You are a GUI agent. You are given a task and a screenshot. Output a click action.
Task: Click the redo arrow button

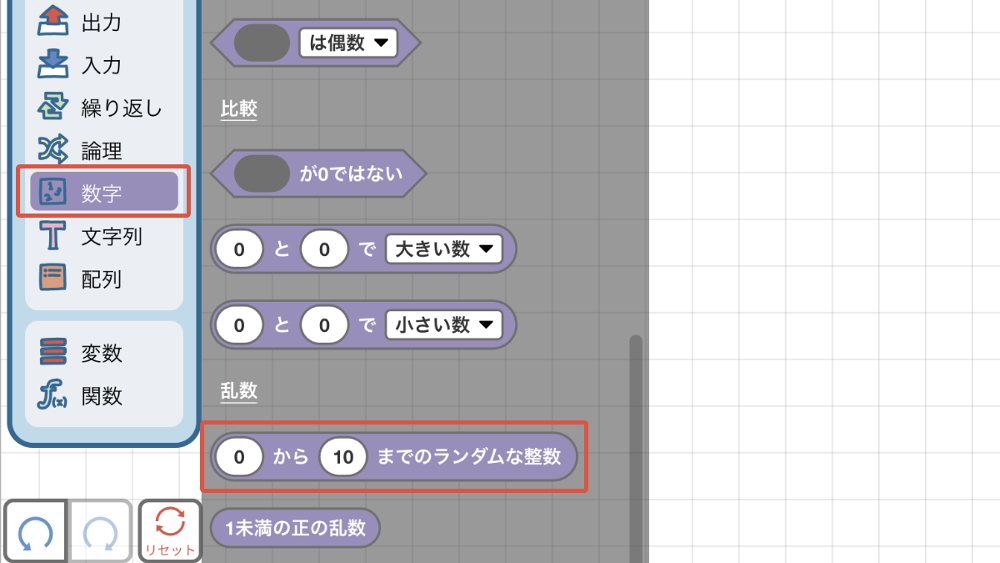(101, 531)
